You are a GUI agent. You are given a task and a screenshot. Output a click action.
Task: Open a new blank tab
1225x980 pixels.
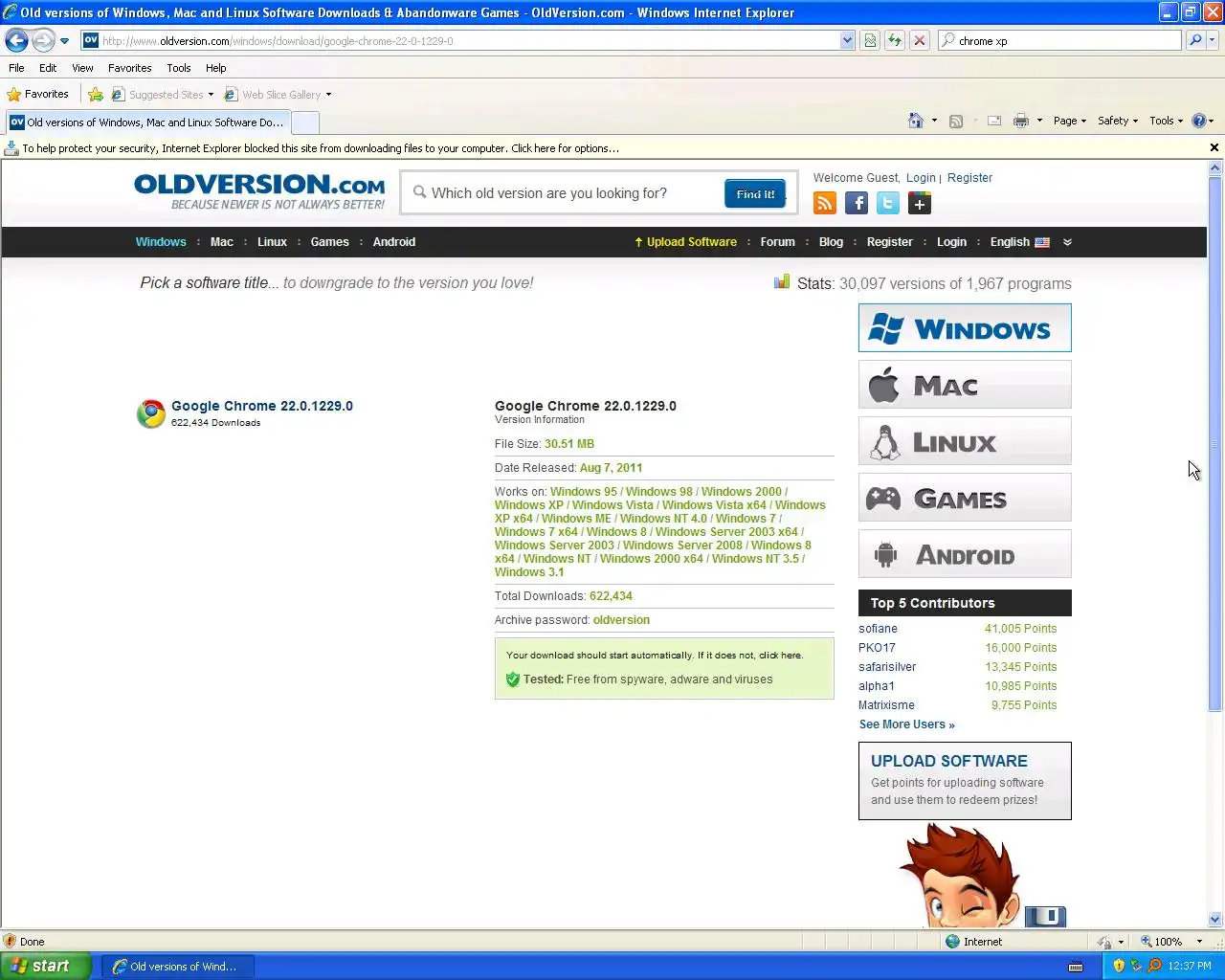[304, 122]
